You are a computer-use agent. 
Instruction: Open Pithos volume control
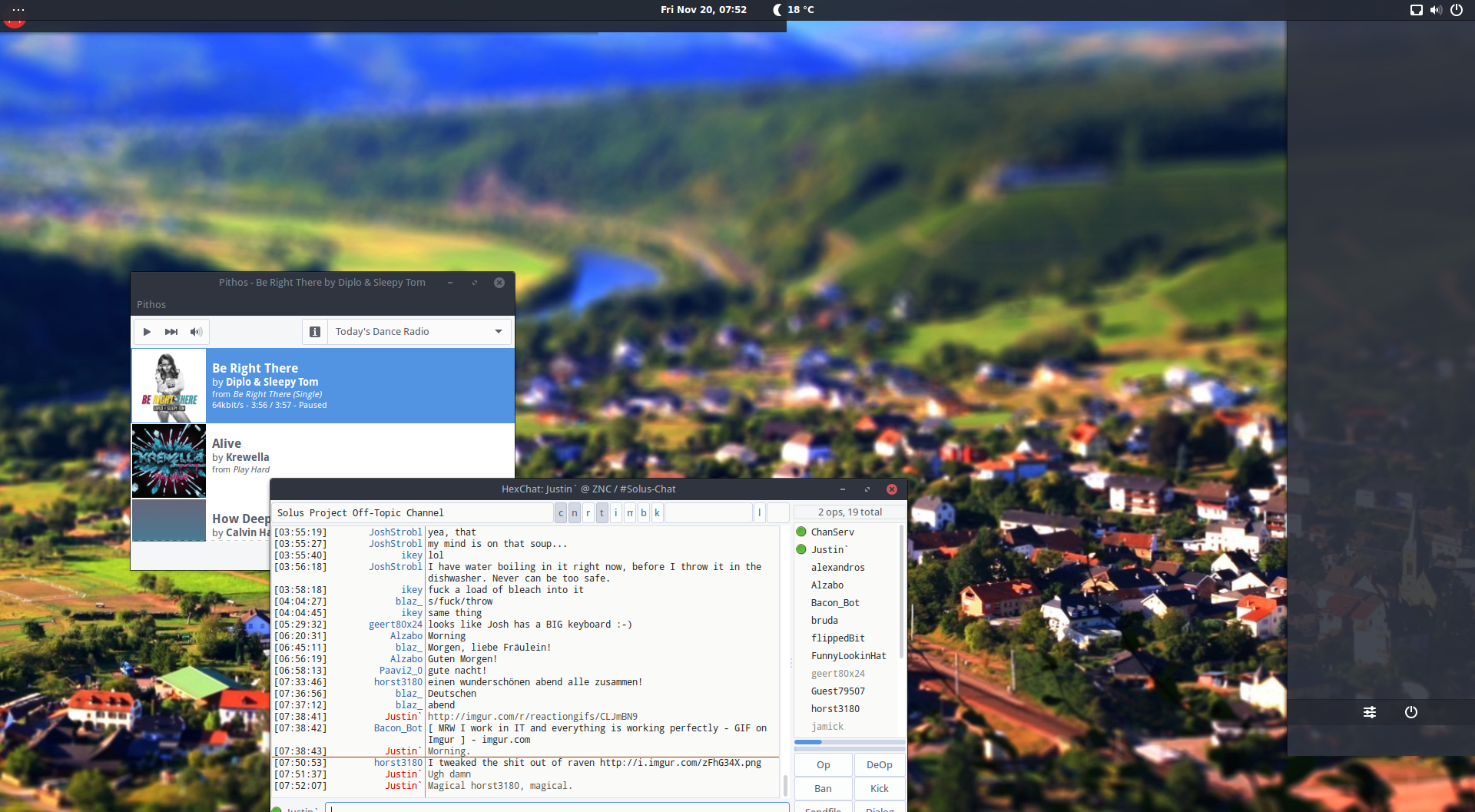pyautogui.click(x=197, y=332)
